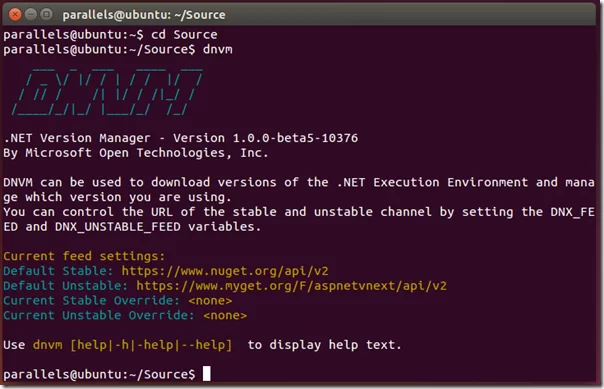Screen dimensions: 604x389
Task: Click the <none> value after Unstable Override
Action: [225, 316]
